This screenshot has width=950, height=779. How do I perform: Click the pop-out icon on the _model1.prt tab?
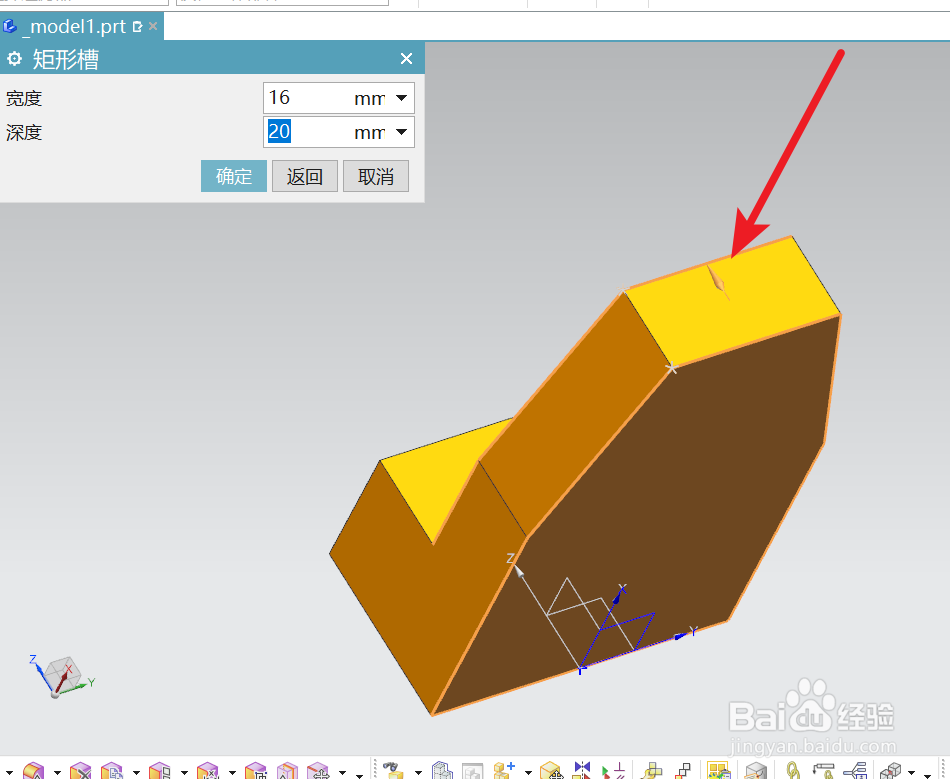(x=138, y=27)
